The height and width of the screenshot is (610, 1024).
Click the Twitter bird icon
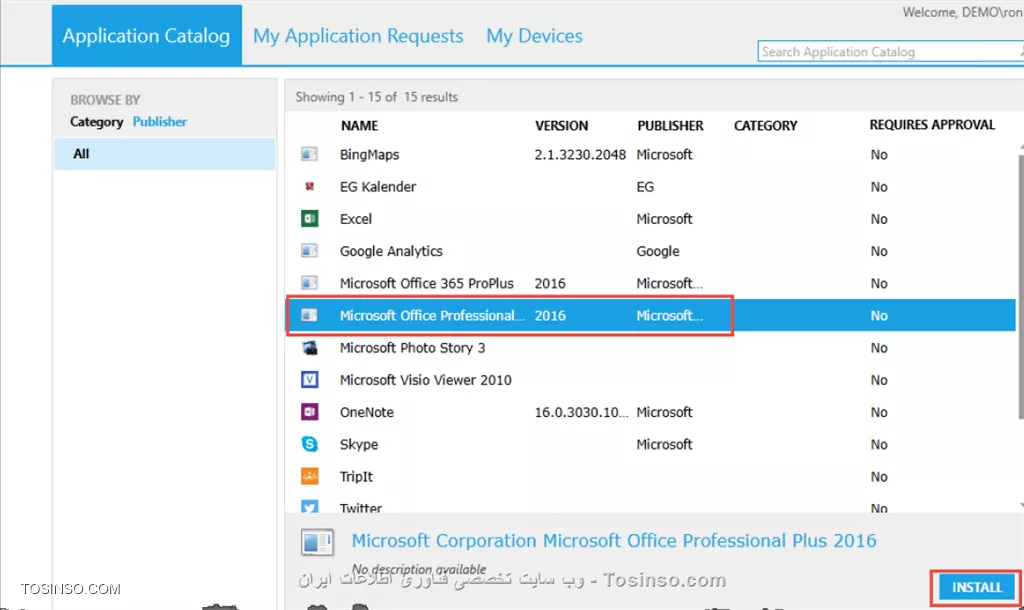pyautogui.click(x=309, y=506)
